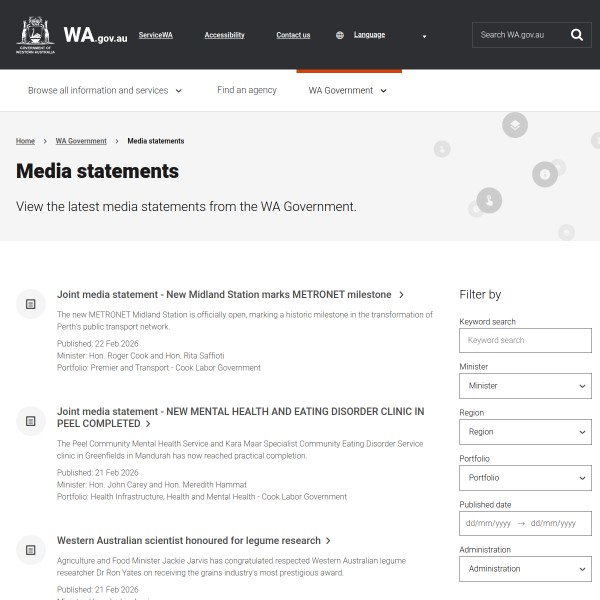Click the layers icon bubble in banner
This screenshot has width=600, height=600.
[514, 125]
